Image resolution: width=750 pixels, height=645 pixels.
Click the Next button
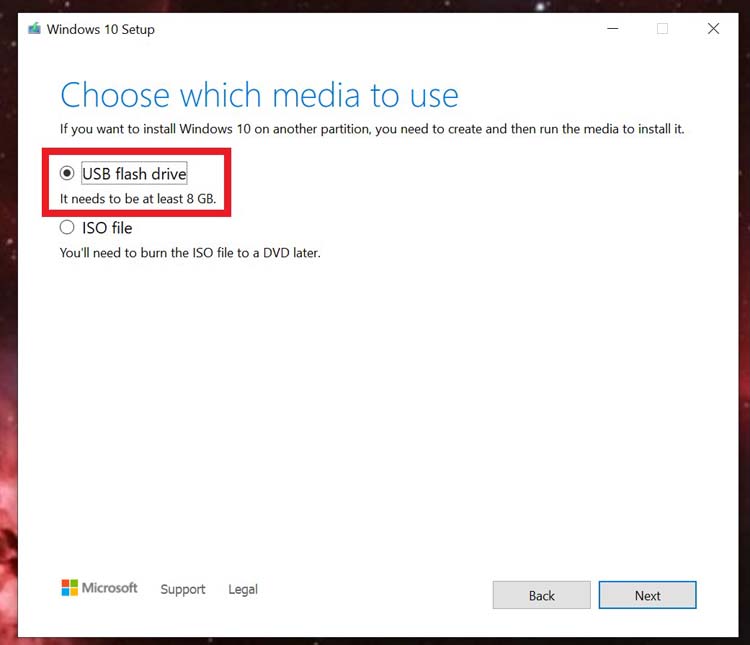[647, 595]
